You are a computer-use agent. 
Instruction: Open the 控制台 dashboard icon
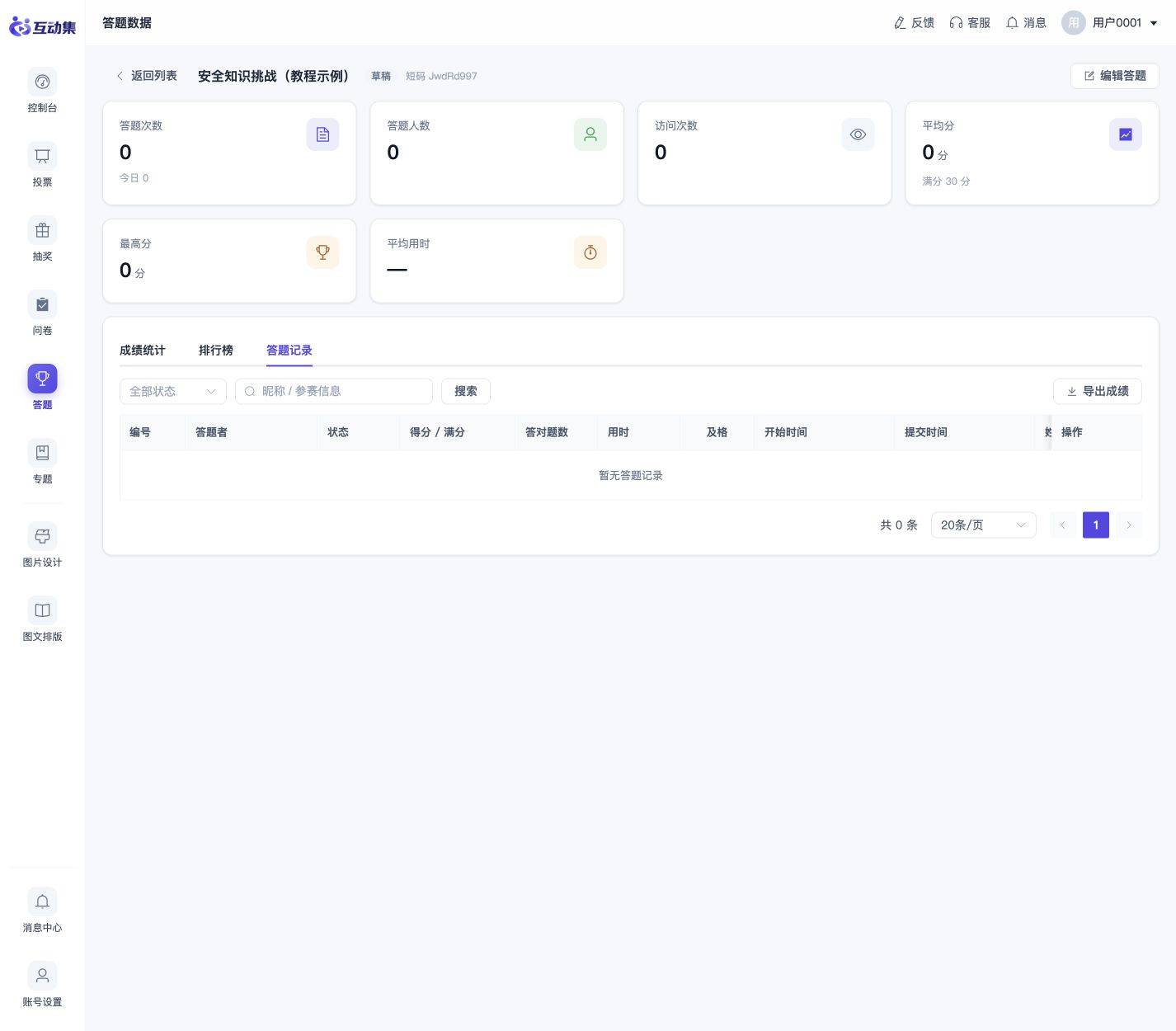[x=42, y=82]
